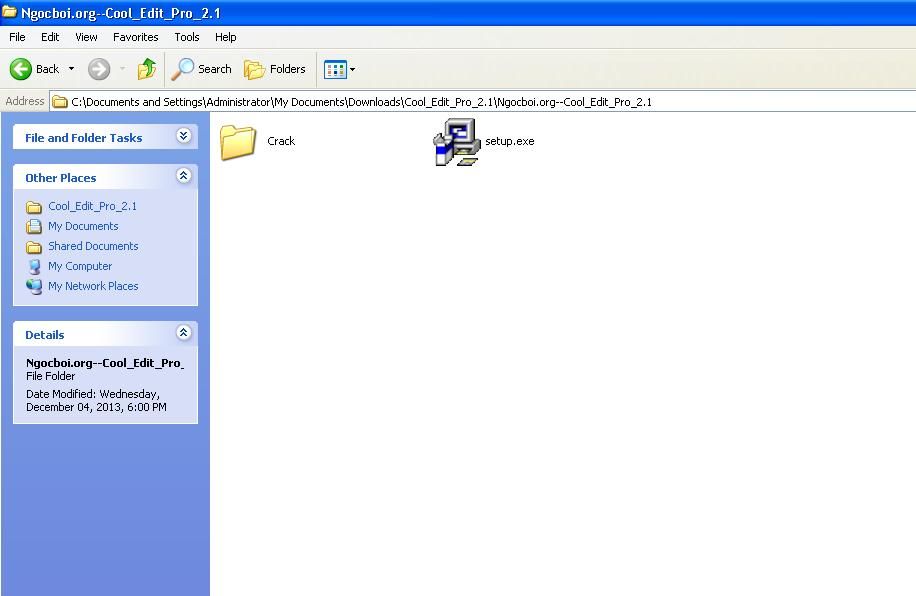Open the Back history dropdown arrow
The image size is (916, 596).
coord(71,69)
